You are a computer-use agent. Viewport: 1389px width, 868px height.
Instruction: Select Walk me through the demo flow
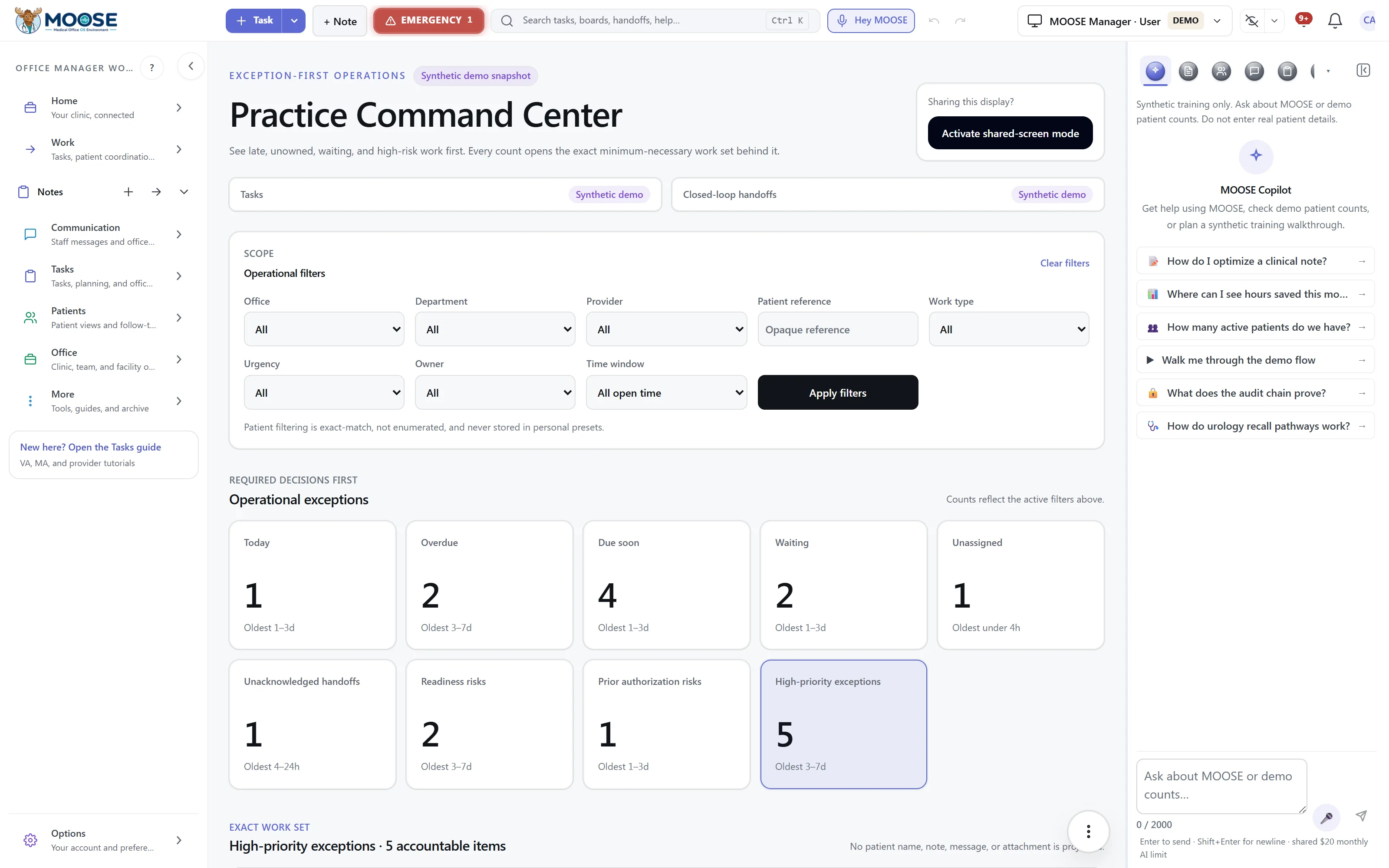(x=1255, y=361)
